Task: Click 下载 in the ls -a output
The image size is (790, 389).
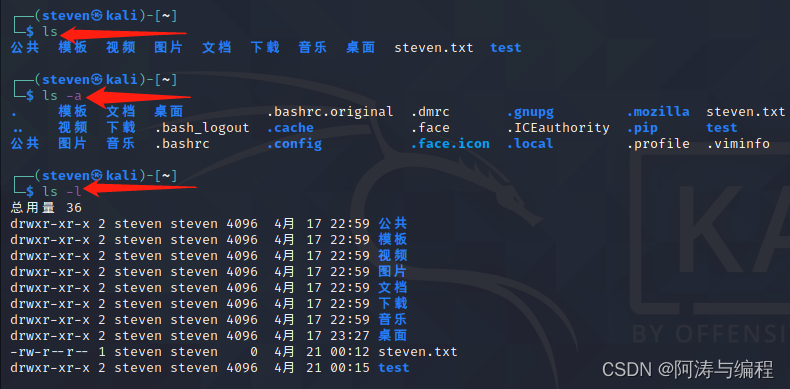Action: click(121, 127)
